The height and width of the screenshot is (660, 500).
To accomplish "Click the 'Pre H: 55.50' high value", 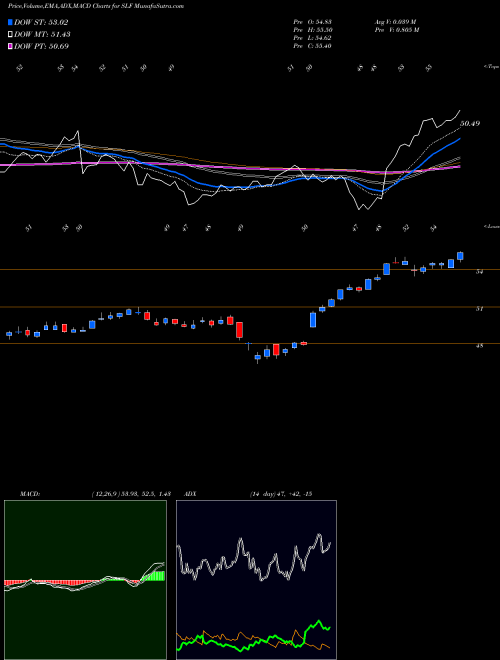I will [313, 30].
